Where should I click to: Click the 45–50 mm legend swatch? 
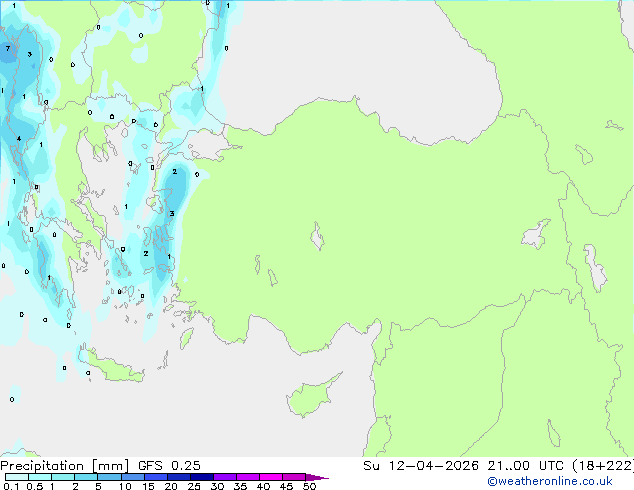tap(294, 477)
